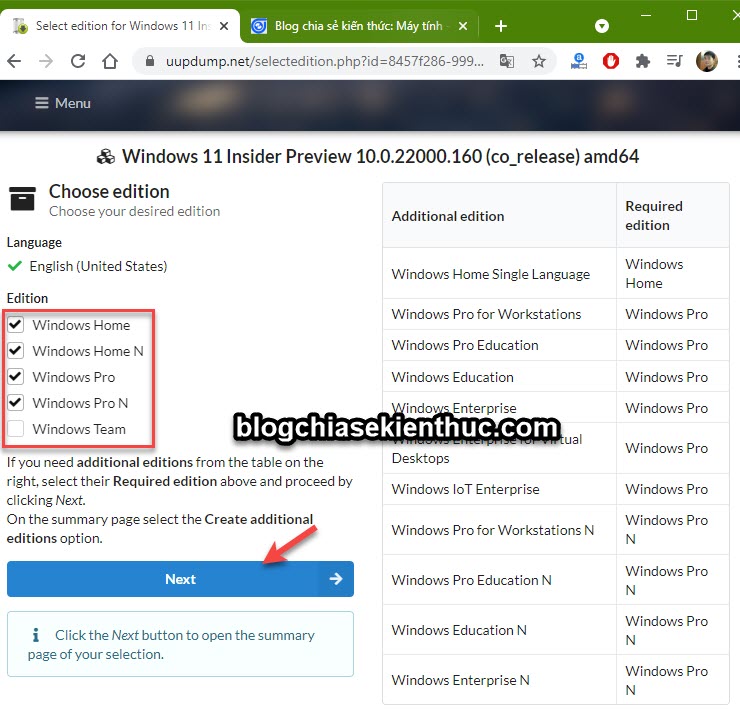
Task: Click the Additional edition column header
Action: [x=499, y=216]
